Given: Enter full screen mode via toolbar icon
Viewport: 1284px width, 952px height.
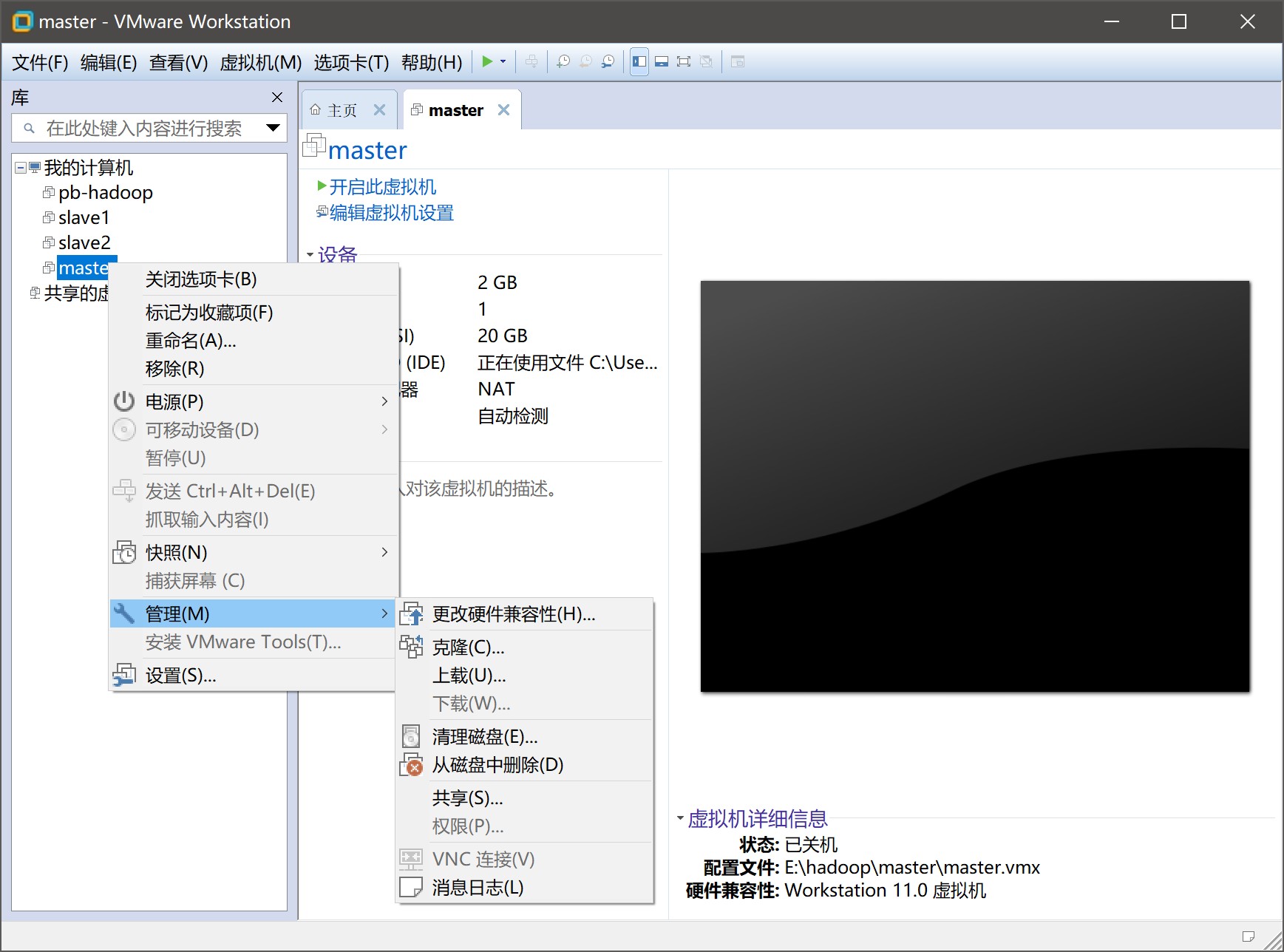Looking at the screenshot, I should (684, 62).
